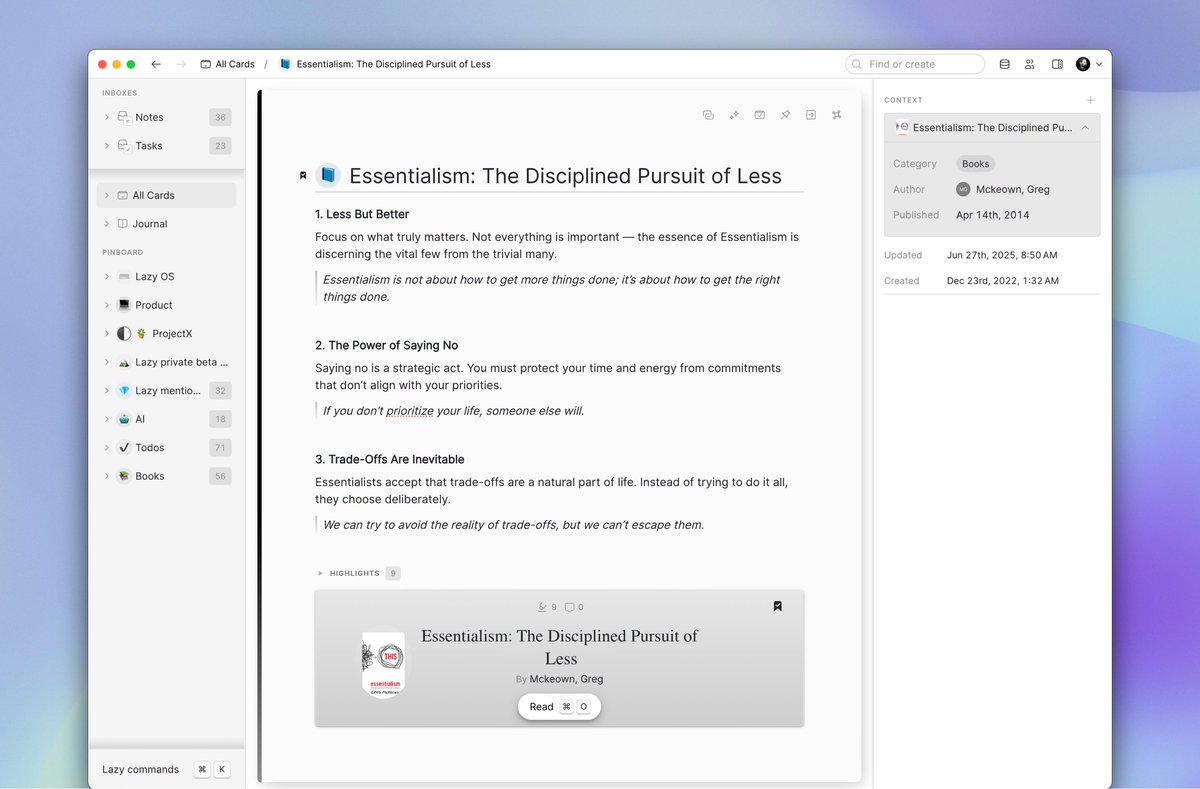Click the bookmark icon beside the card title

click(303, 176)
